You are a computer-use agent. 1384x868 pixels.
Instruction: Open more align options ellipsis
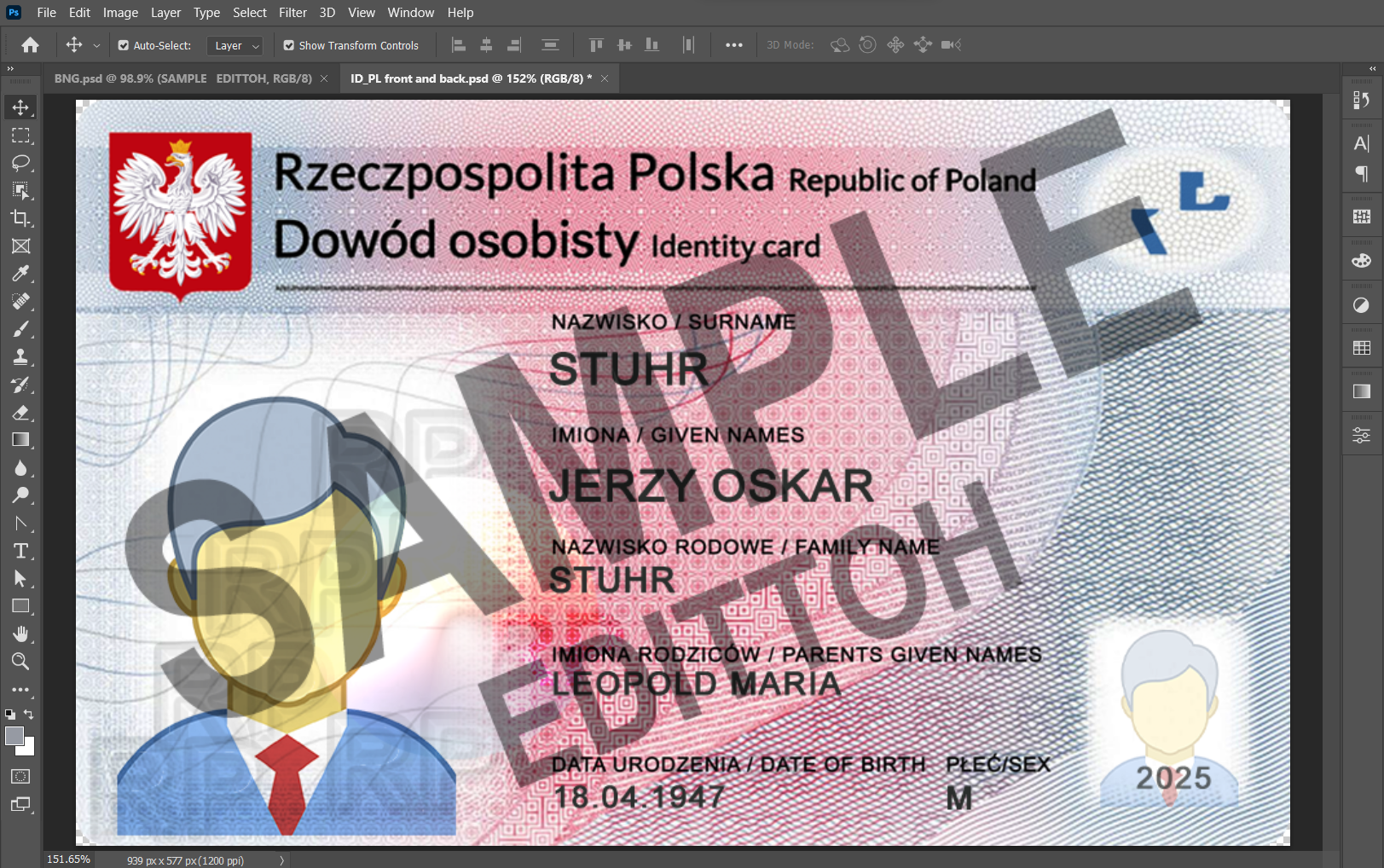[734, 45]
